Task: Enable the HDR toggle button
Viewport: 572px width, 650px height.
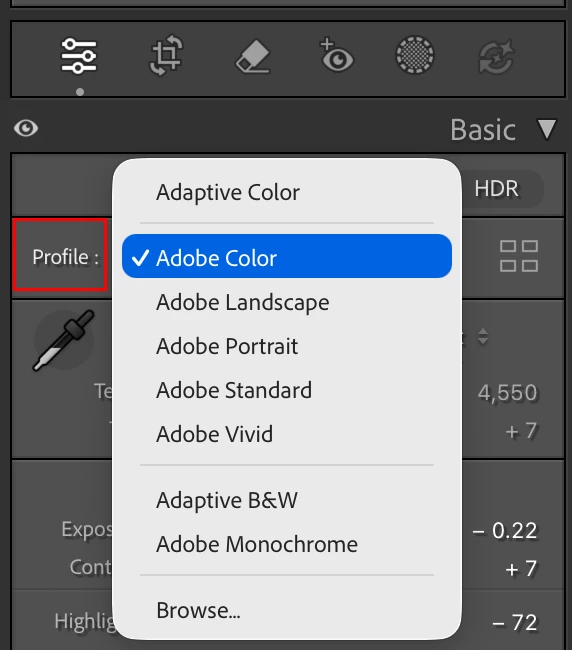Action: pos(497,189)
